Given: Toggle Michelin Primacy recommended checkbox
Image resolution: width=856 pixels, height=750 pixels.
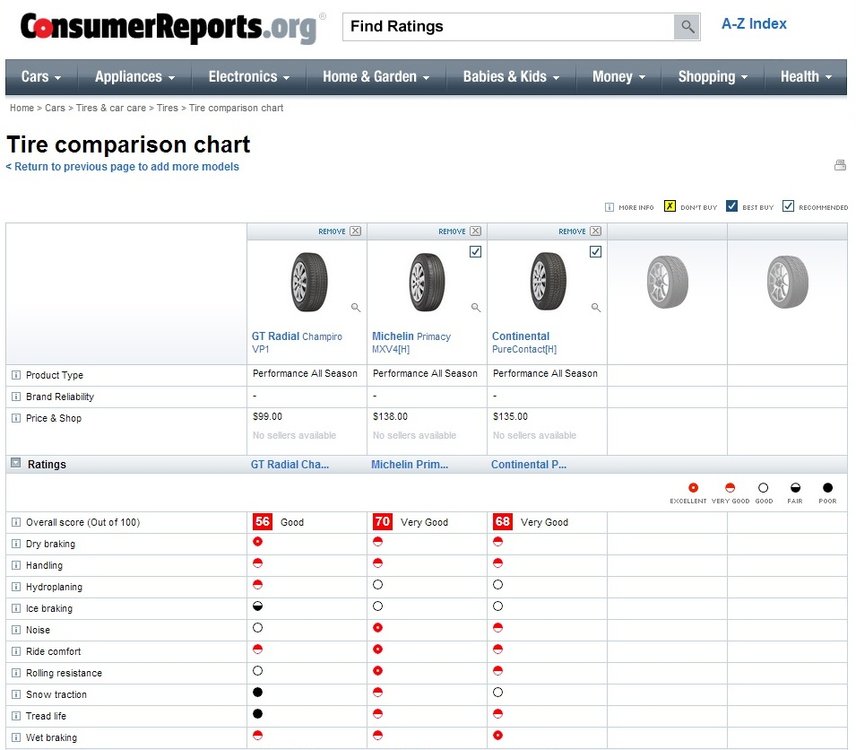Looking at the screenshot, I should tap(475, 252).
